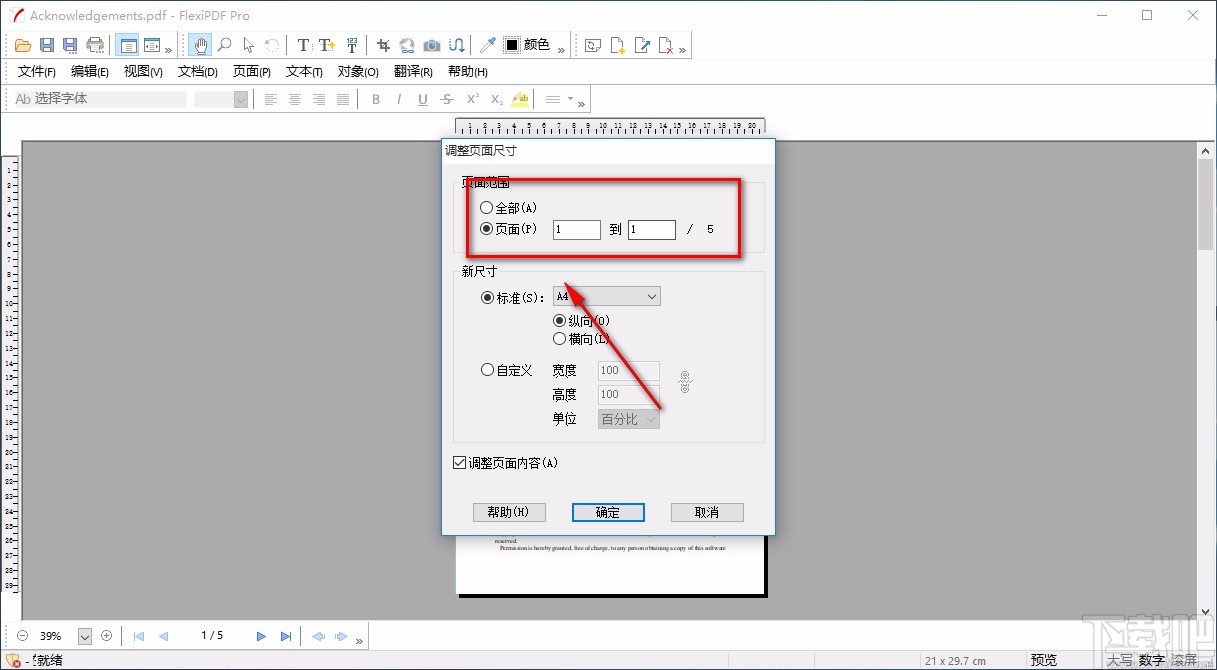
Task: Click the Print icon
Action: click(94, 44)
